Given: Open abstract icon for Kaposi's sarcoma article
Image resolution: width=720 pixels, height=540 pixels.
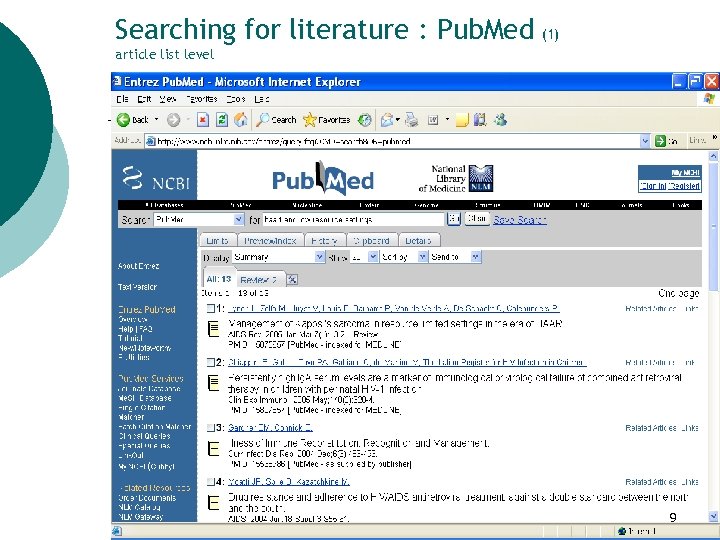Looking at the screenshot, I should click(x=214, y=329).
